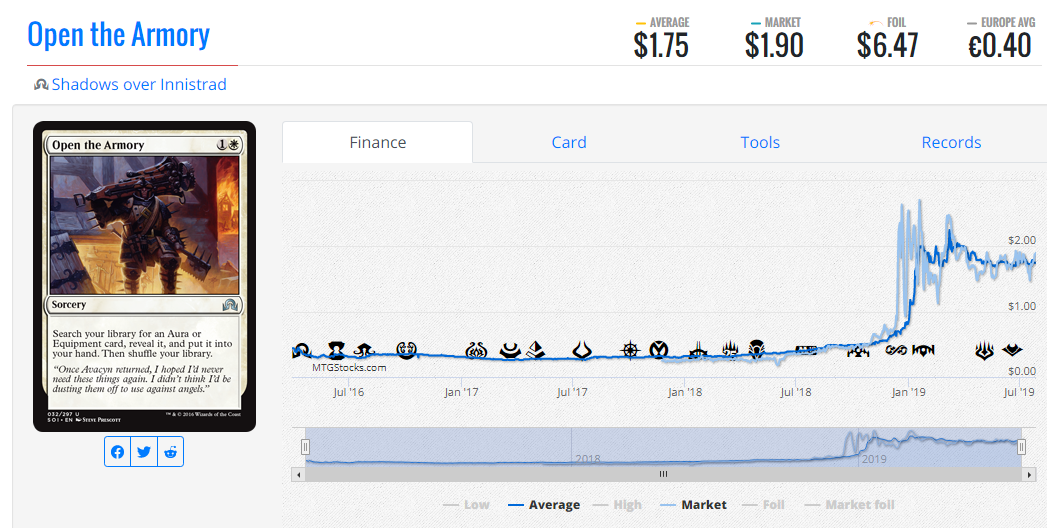The width and height of the screenshot is (1047, 528).
Task: Click the Eternal Masters helmet set marker
Action: pyautogui.click(x=337, y=350)
